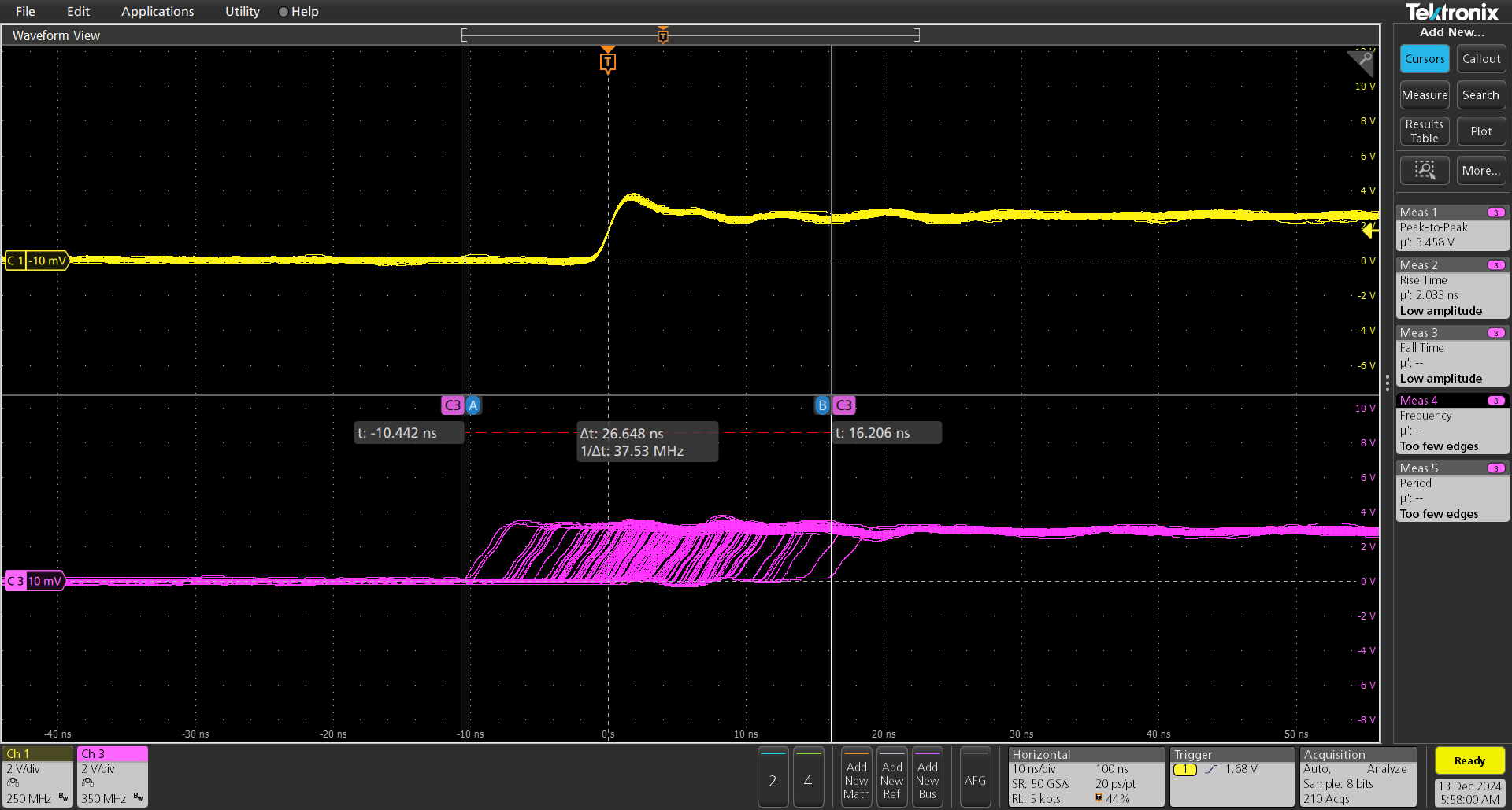
Task: Open the AFG generator panel
Action: [x=975, y=778]
